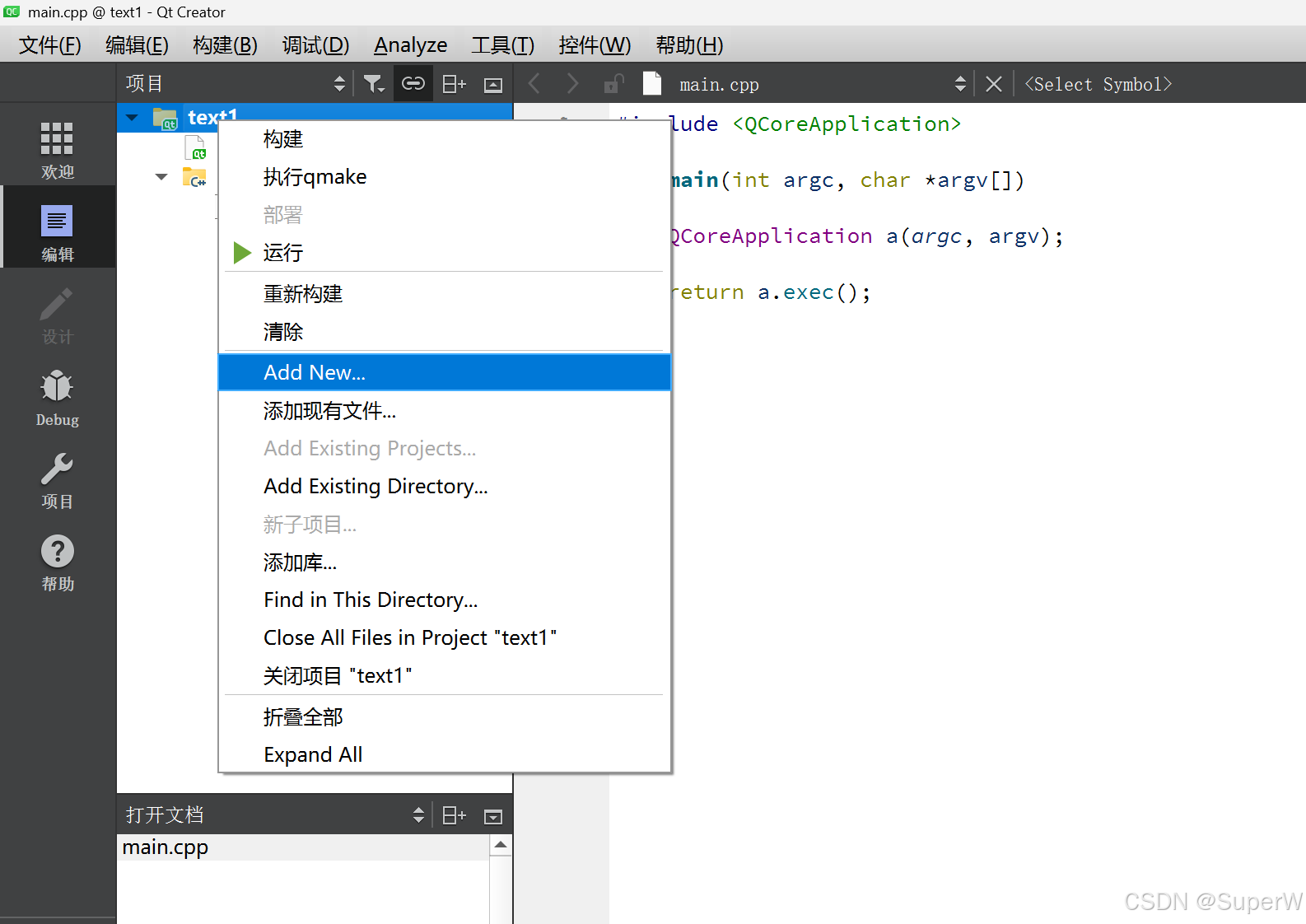Select main.cpp in open documents list
The image size is (1306, 924).
[x=303, y=847]
